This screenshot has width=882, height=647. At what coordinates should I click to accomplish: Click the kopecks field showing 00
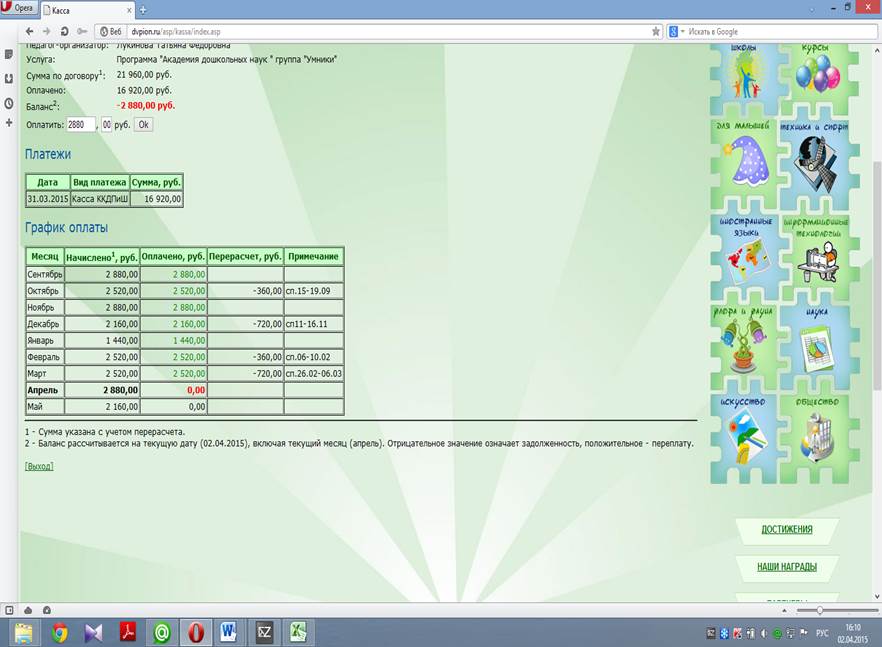106,125
